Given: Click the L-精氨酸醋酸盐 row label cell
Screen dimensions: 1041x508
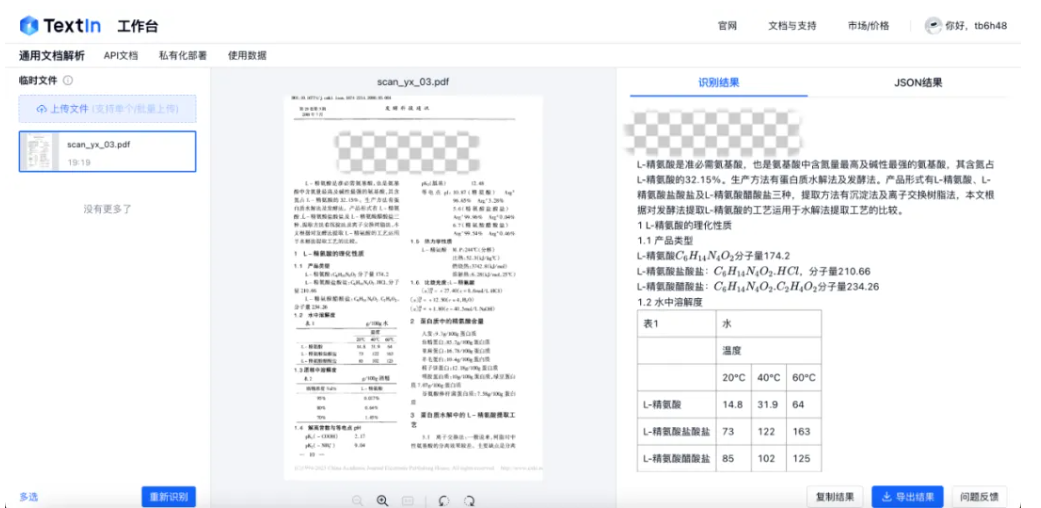Looking at the screenshot, I should pyautogui.click(x=677, y=458).
